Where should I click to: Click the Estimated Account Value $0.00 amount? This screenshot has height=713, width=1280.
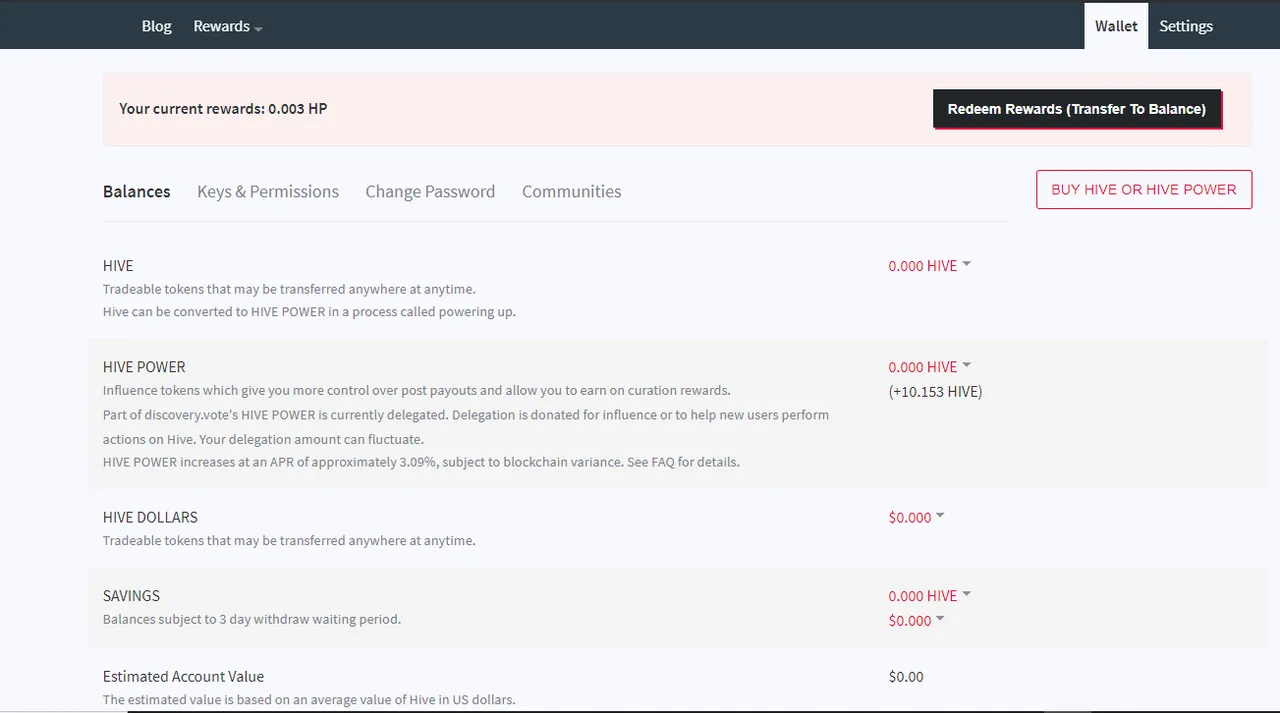[906, 677]
